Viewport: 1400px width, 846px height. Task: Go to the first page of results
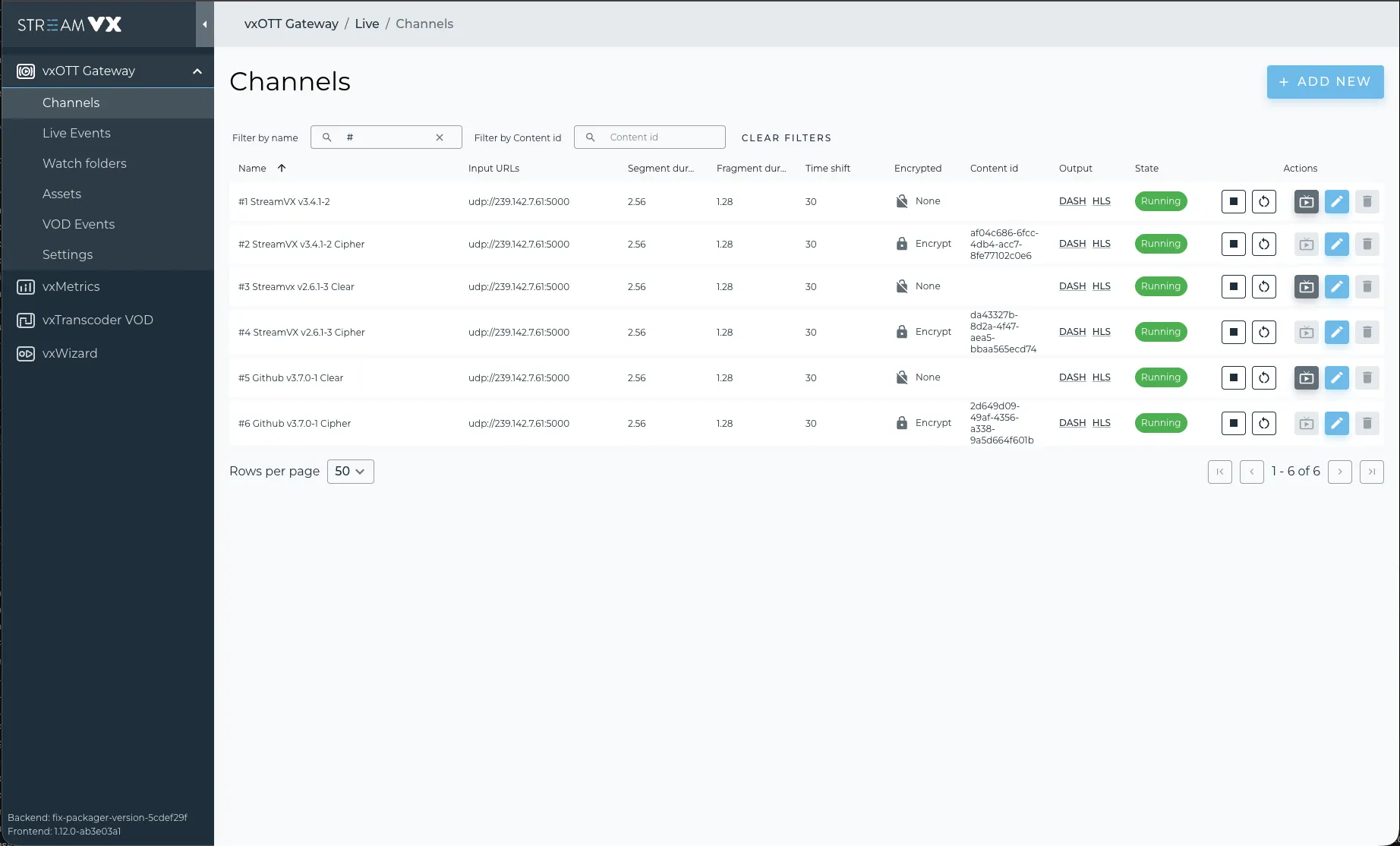[1219, 472]
